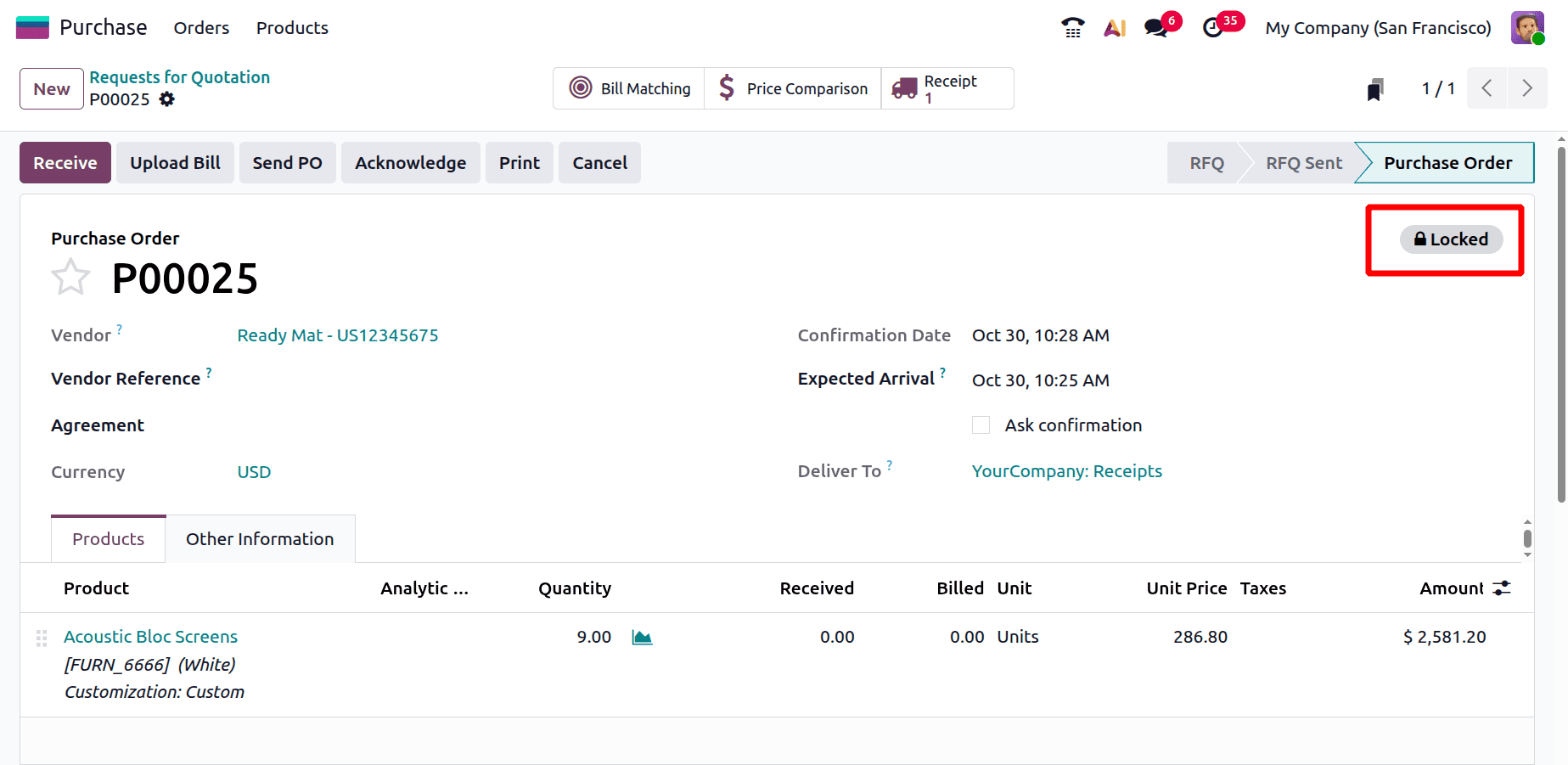The image size is (1568, 765).
Task: Open the forecast chart icon beside quantity
Action: coord(642,636)
